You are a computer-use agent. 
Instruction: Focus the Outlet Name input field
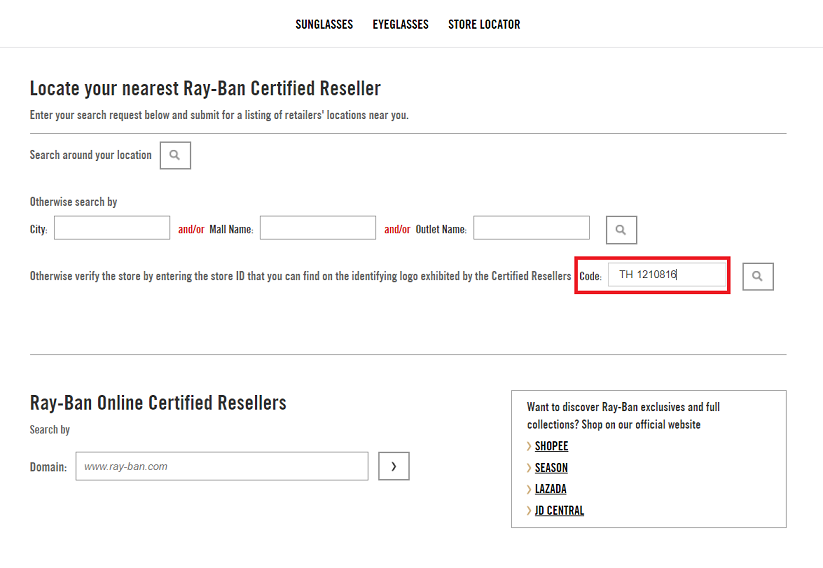click(531, 228)
